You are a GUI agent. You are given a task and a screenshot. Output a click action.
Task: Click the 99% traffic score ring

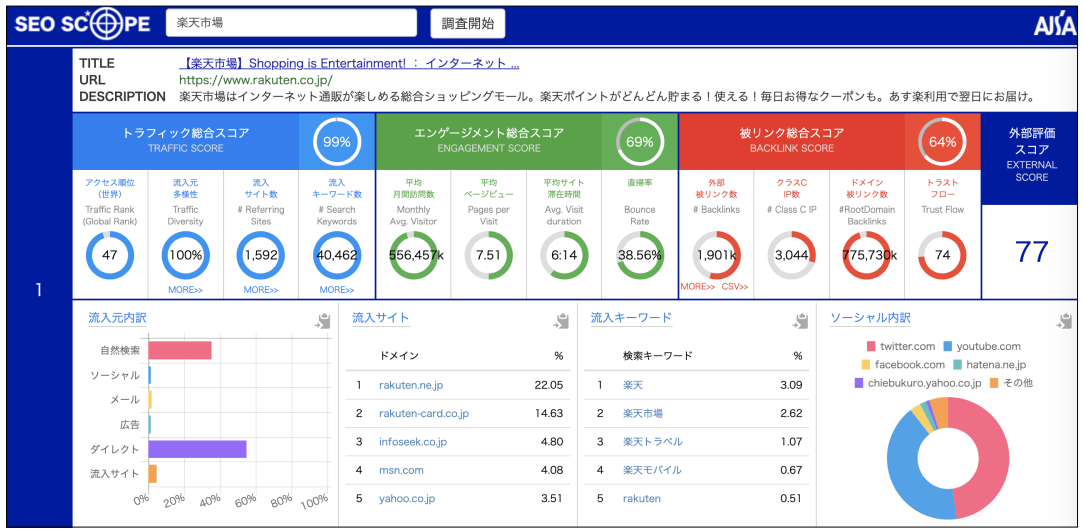(x=337, y=142)
